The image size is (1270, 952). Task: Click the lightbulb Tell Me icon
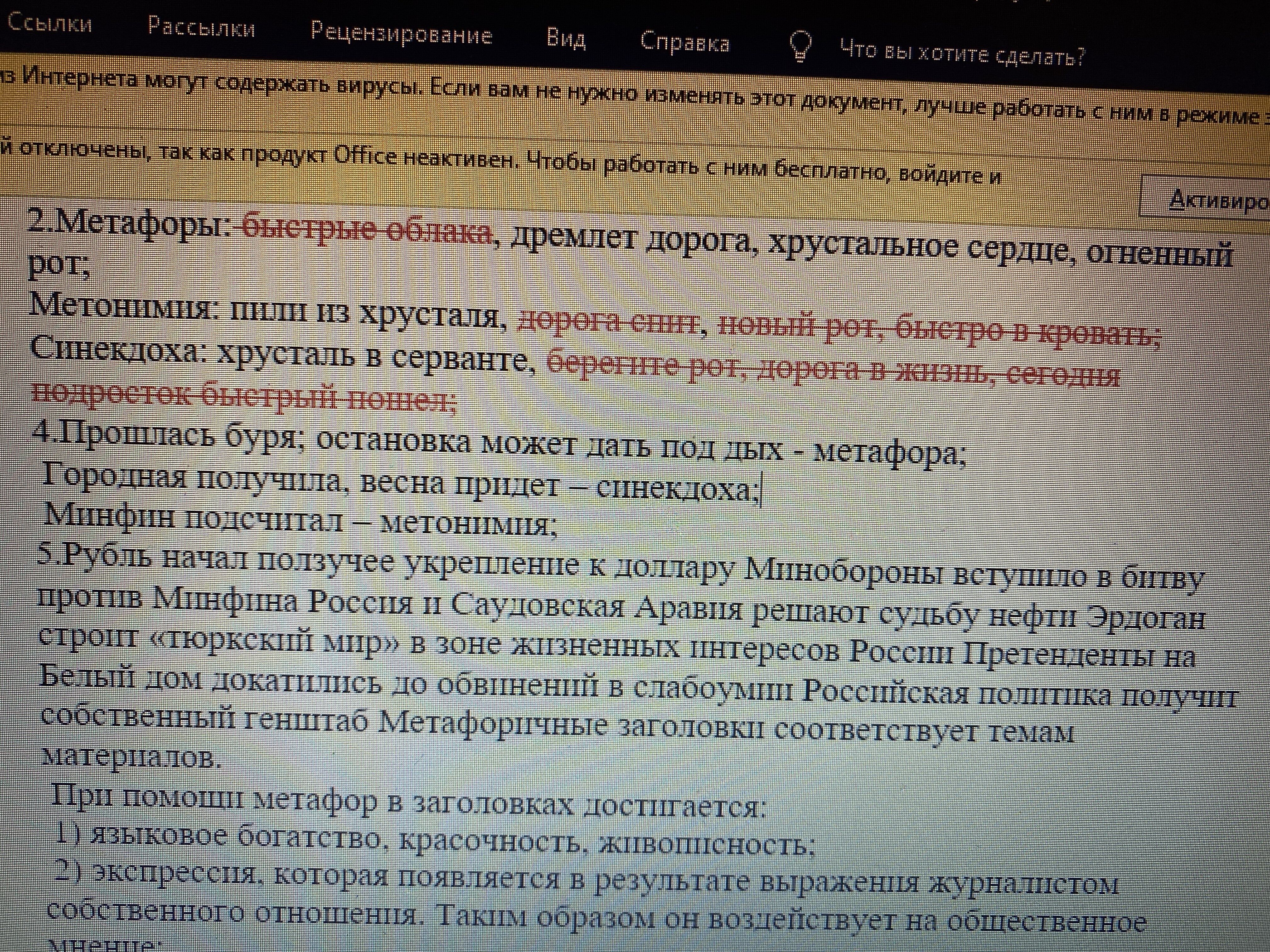coord(800,47)
